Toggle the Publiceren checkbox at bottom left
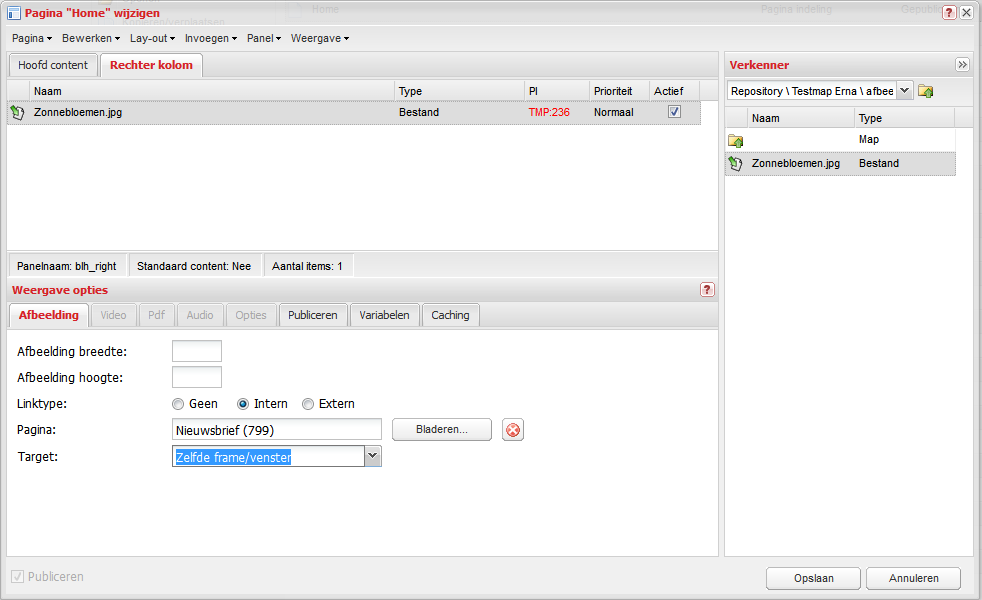 (x=18, y=576)
